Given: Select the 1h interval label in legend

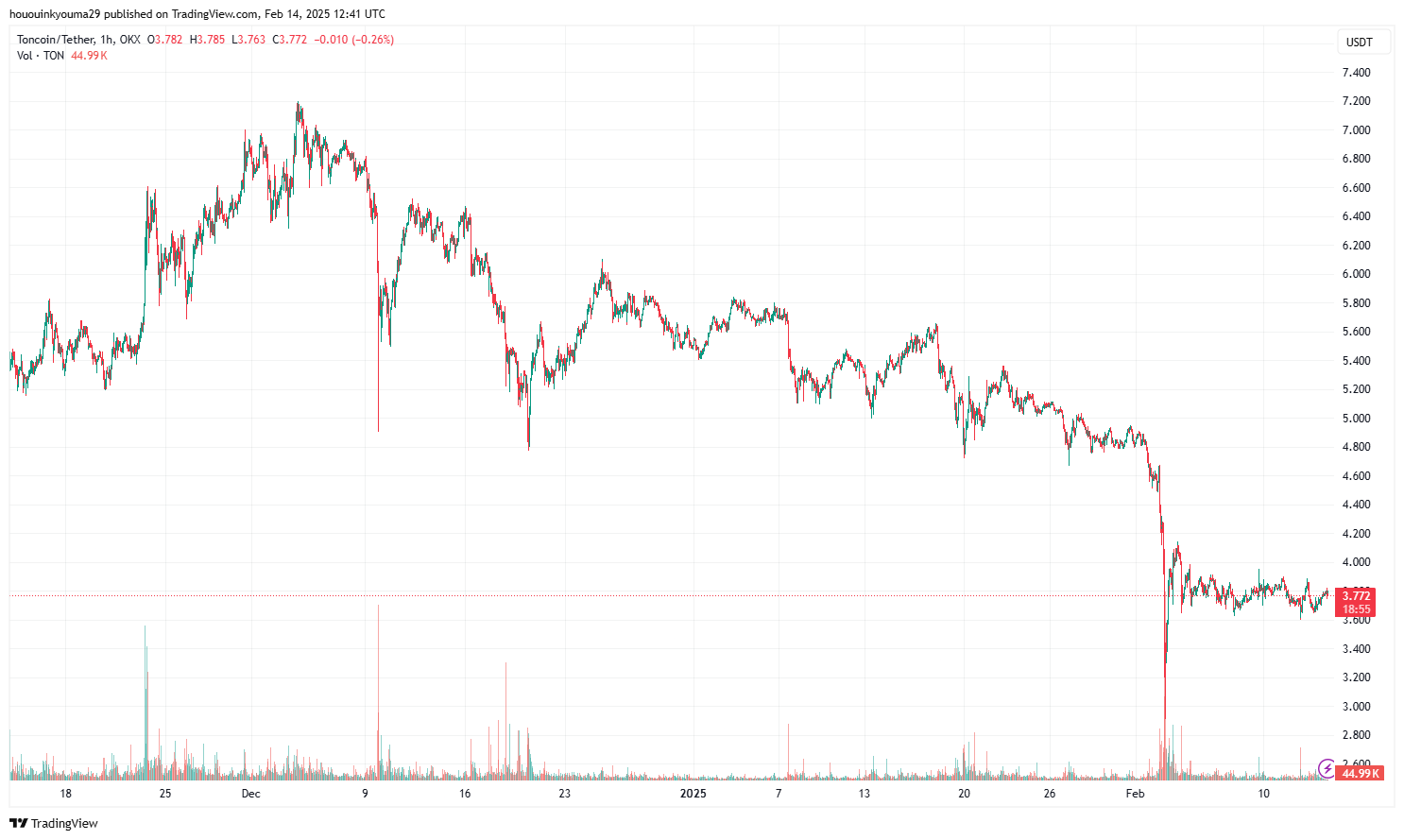Looking at the screenshot, I should pos(107,40).
